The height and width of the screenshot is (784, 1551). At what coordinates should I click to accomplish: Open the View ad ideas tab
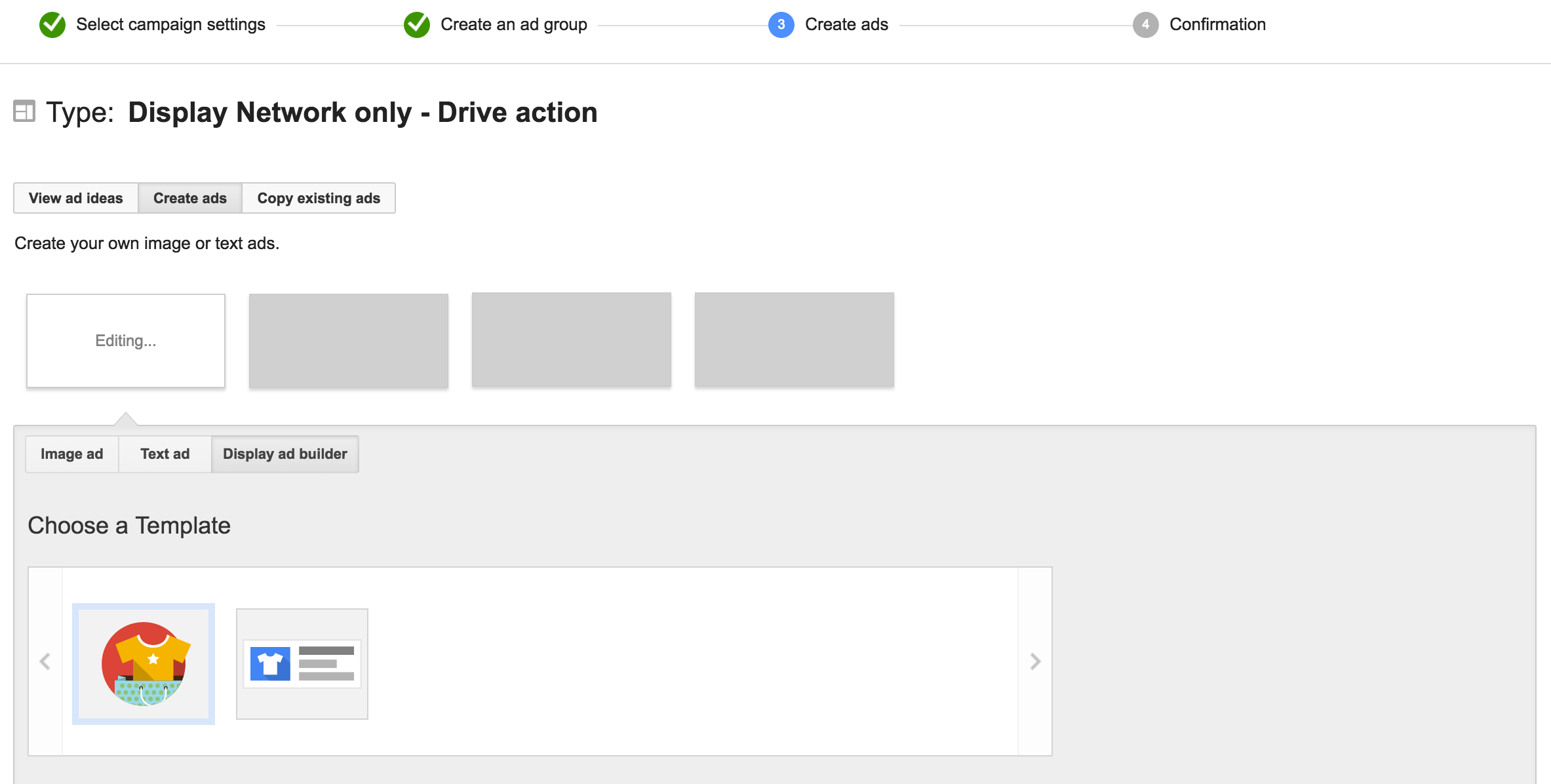(x=76, y=198)
